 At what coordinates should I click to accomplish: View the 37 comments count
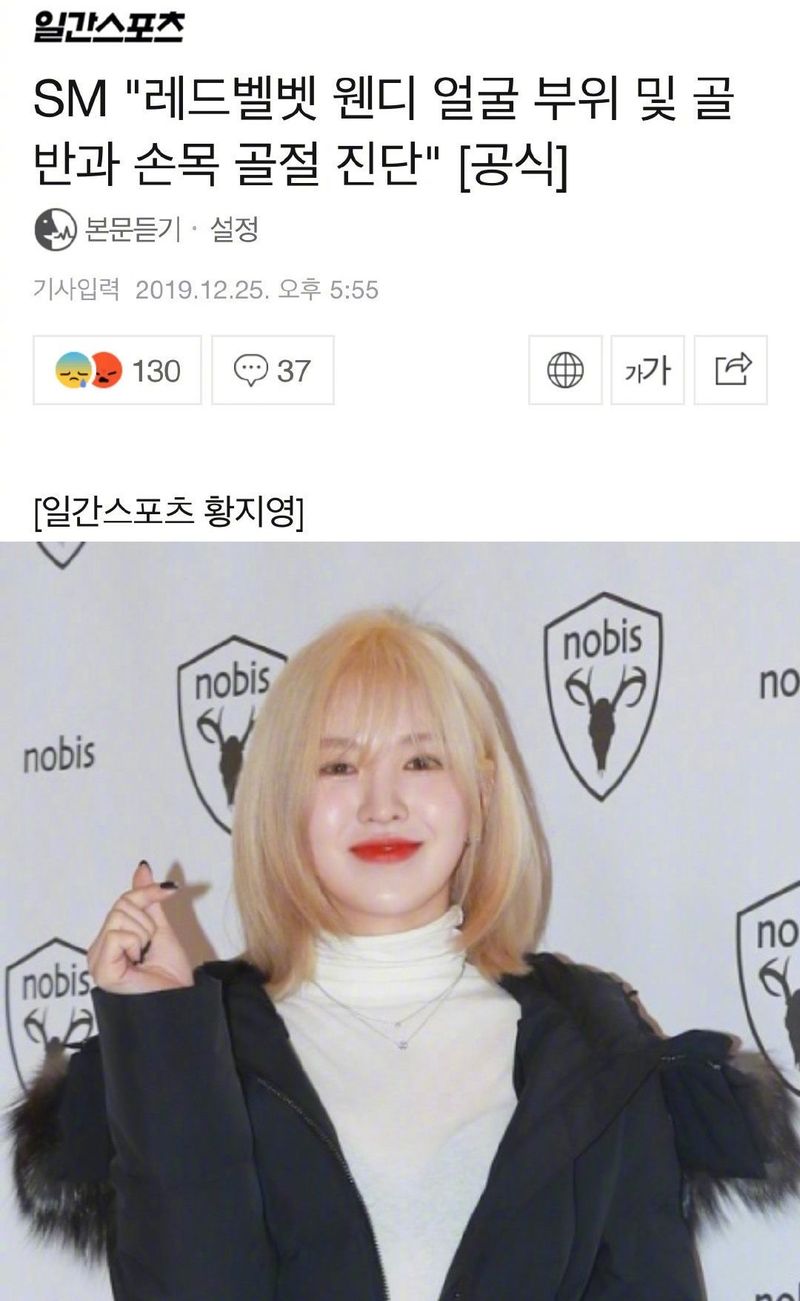pyautogui.click(x=293, y=371)
